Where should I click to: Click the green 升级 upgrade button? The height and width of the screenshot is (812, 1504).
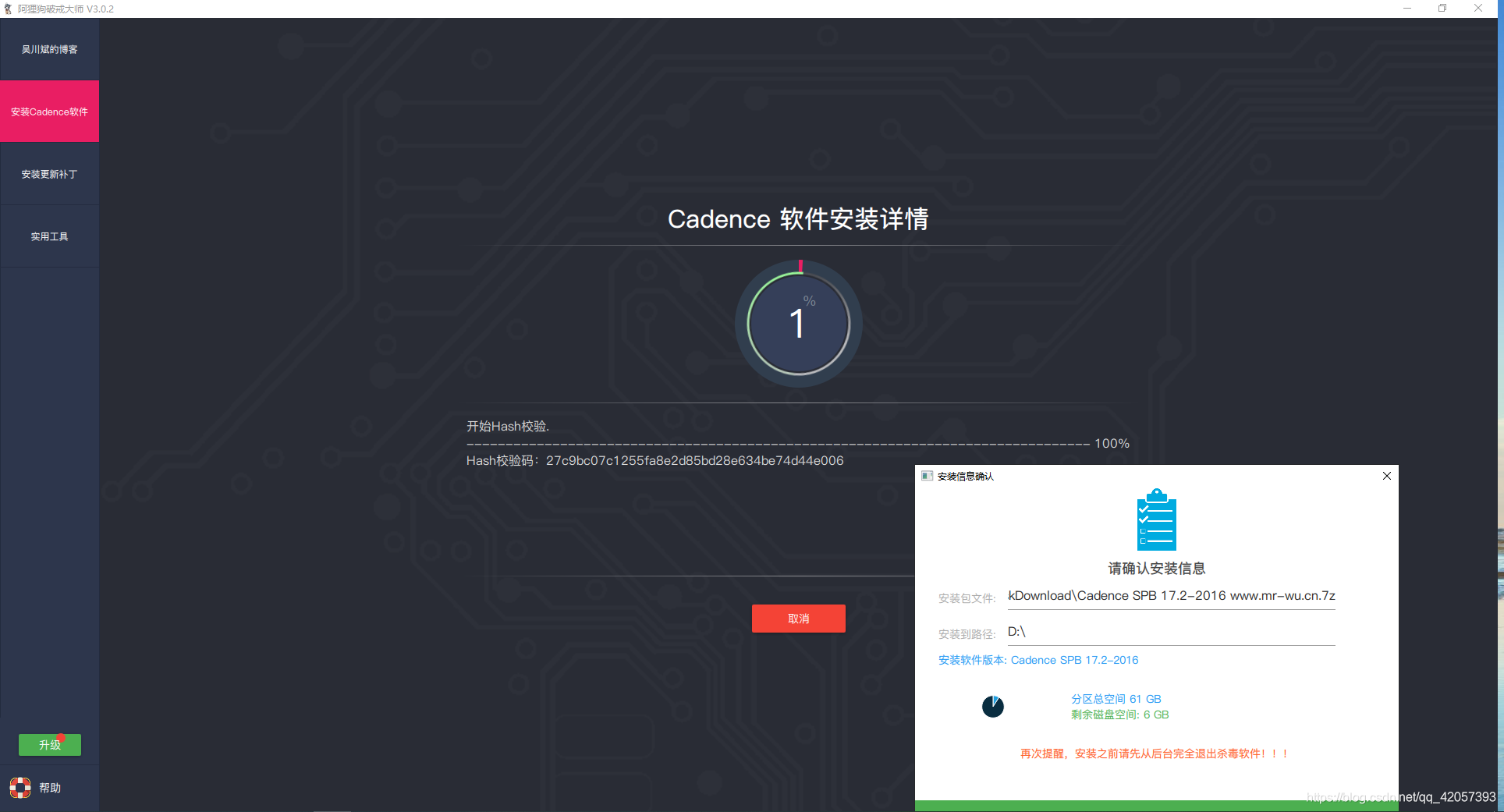pos(50,745)
